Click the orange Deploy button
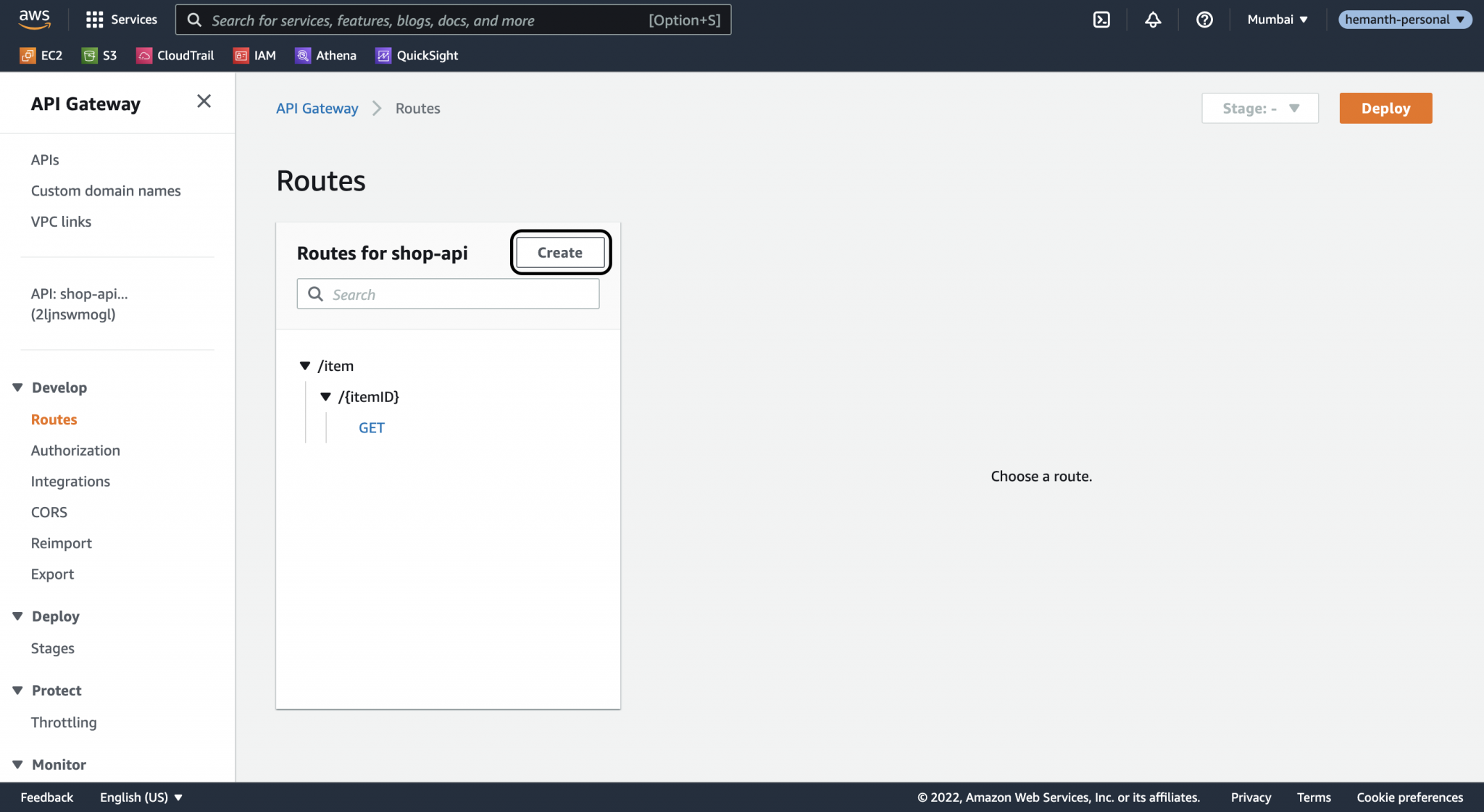Image resolution: width=1484 pixels, height=812 pixels. pyautogui.click(x=1385, y=108)
